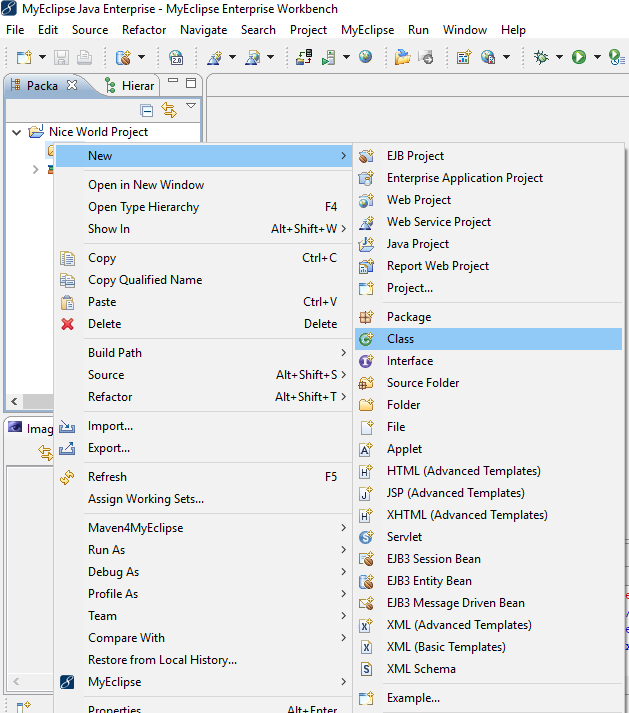Image resolution: width=629 pixels, height=713 pixels.
Task: Select New in the context menu
Action: click(204, 156)
